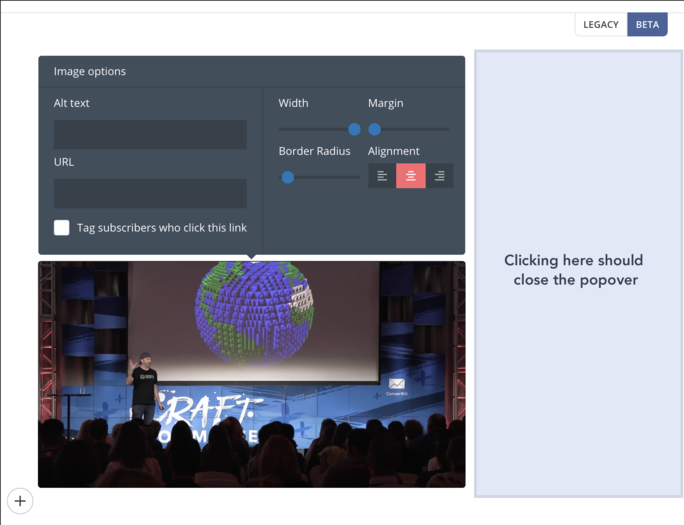Focus the Alt text input field
This screenshot has height=525, width=684.
click(x=150, y=134)
